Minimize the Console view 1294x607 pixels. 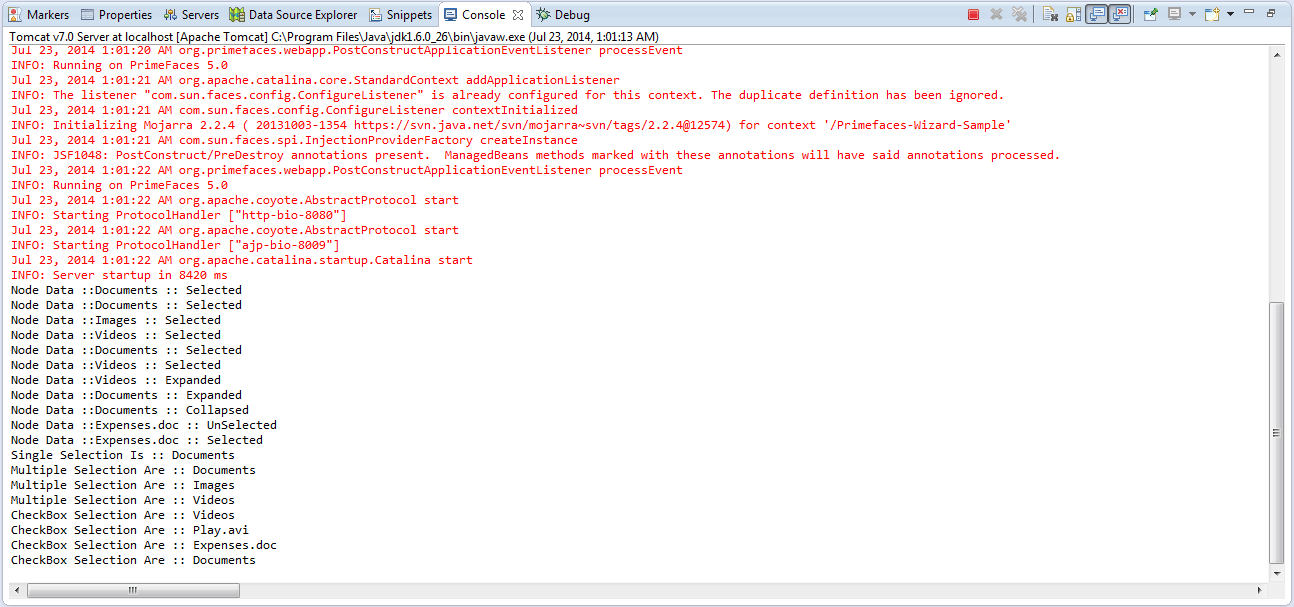1249,13
